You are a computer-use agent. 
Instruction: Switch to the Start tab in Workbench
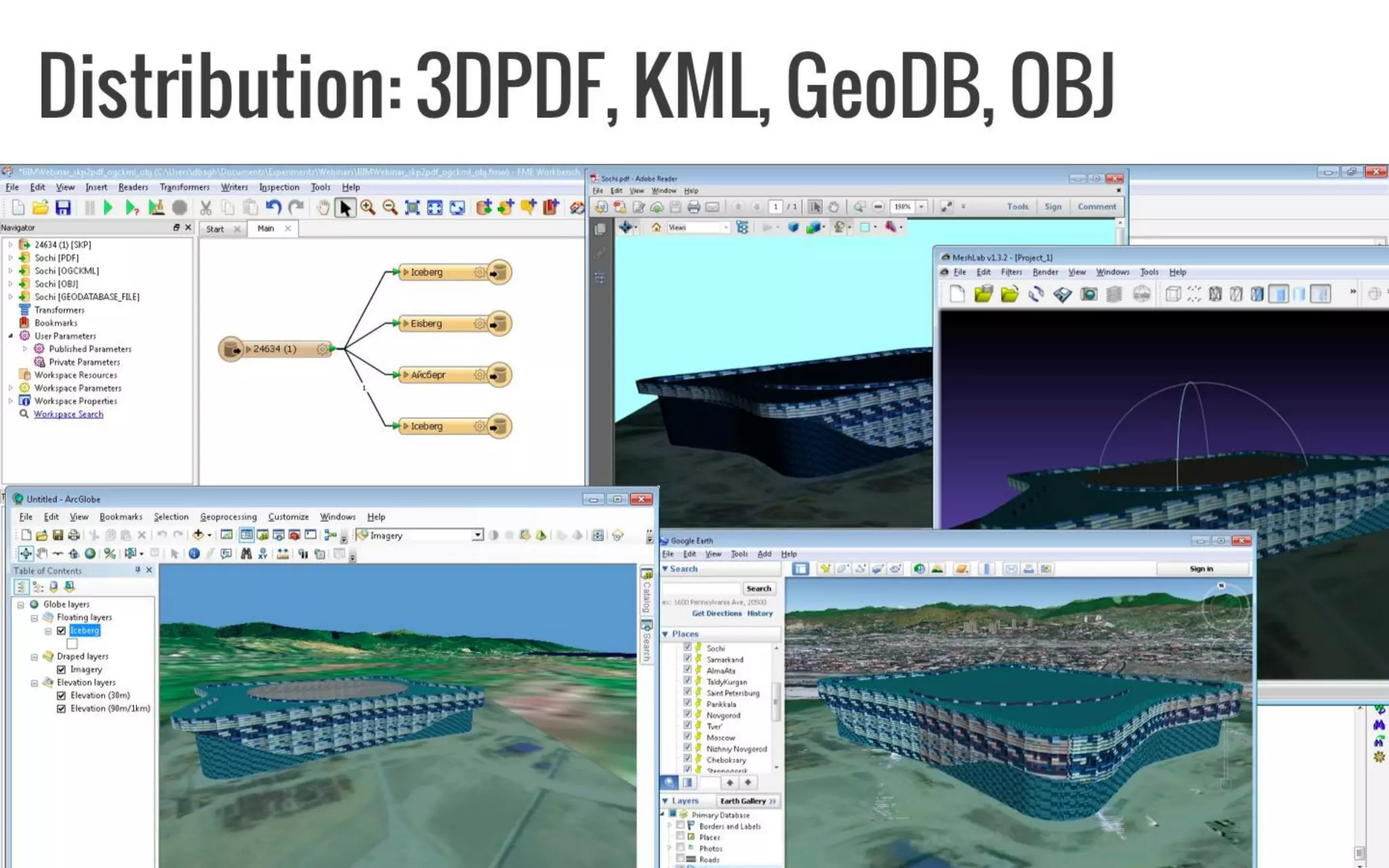point(216,229)
